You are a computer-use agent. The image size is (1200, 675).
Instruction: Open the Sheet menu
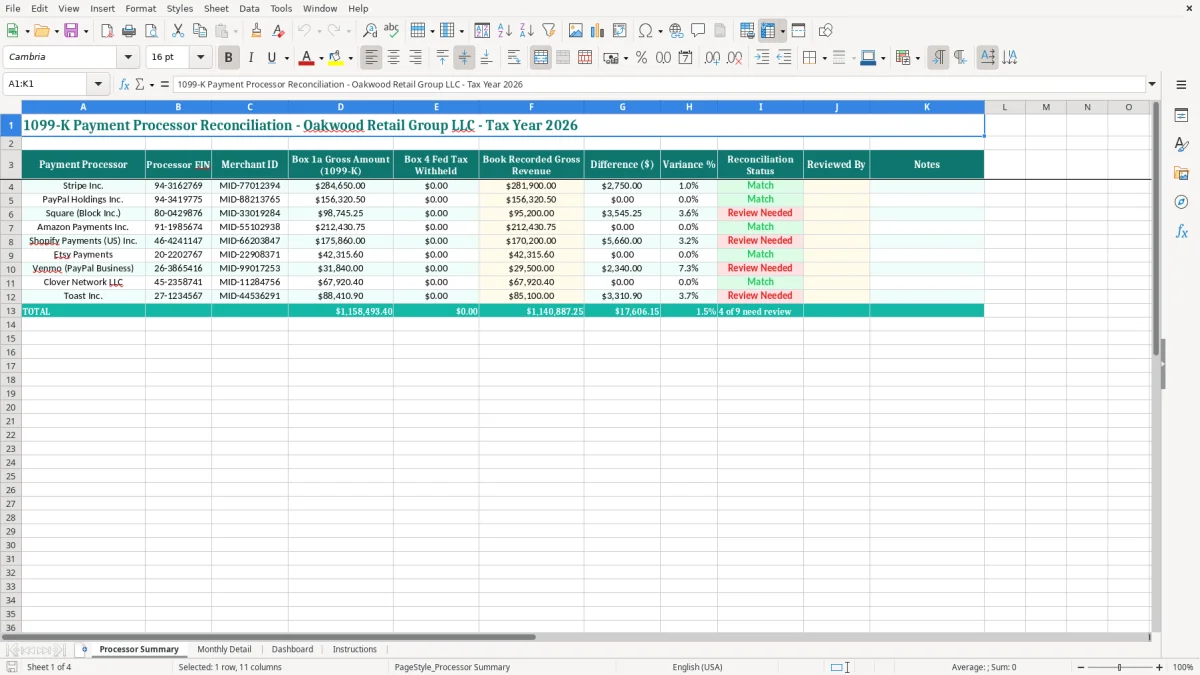[217, 8]
